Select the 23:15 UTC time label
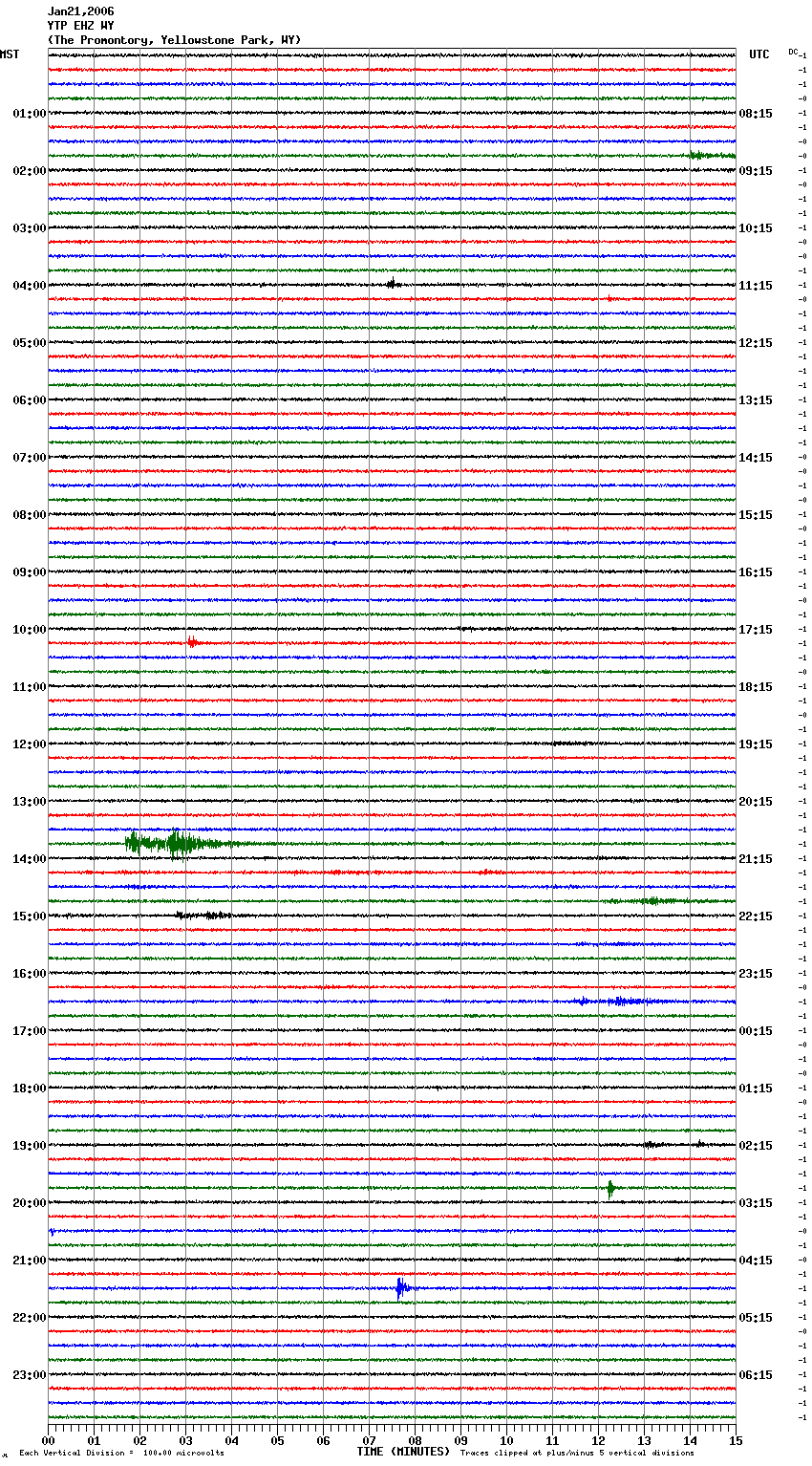This screenshot has width=812, height=1466. [x=756, y=974]
